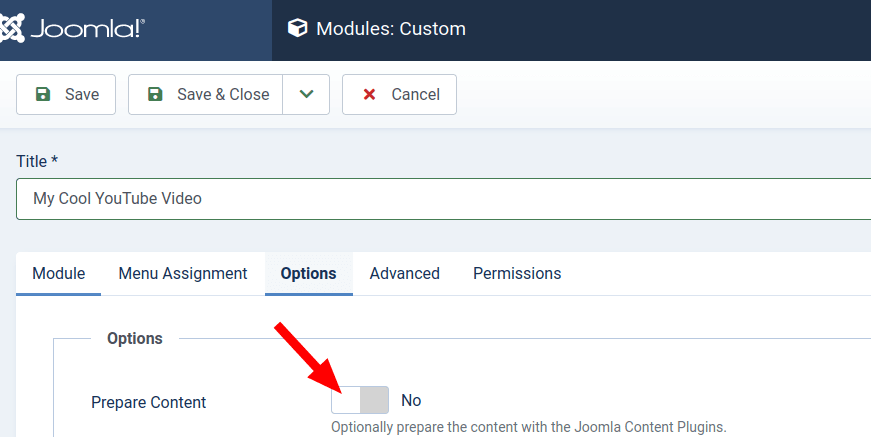Open the Menu Assignment tab

tap(183, 273)
